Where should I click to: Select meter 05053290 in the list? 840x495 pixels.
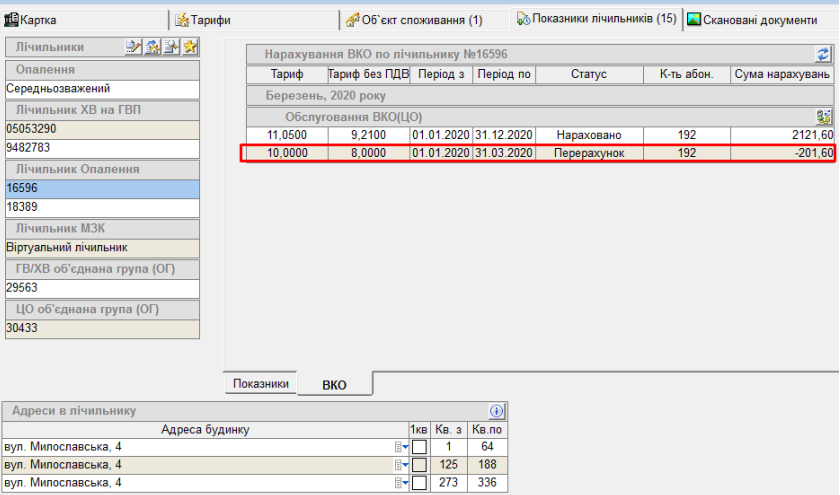coord(101,129)
